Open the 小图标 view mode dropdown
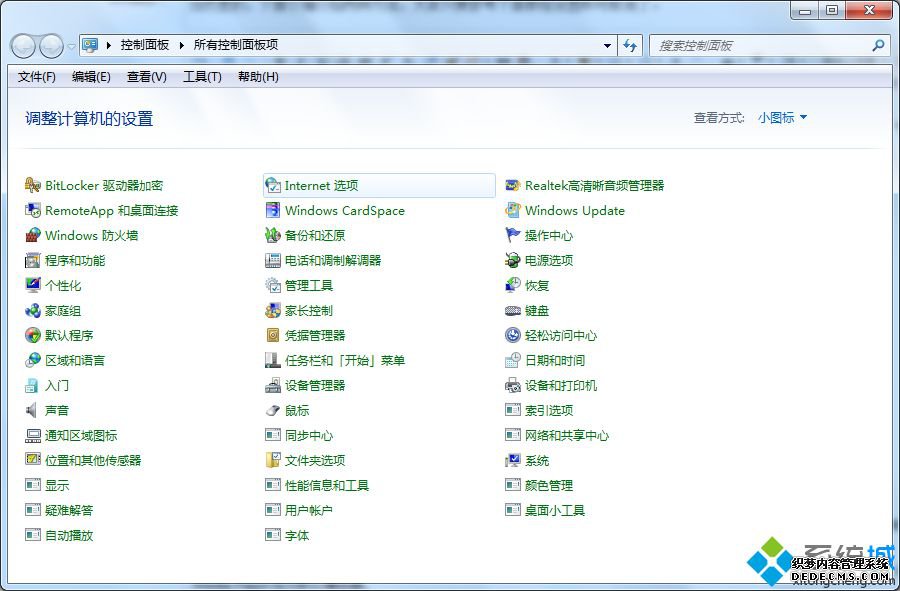Image resolution: width=900 pixels, height=591 pixels. tap(782, 118)
